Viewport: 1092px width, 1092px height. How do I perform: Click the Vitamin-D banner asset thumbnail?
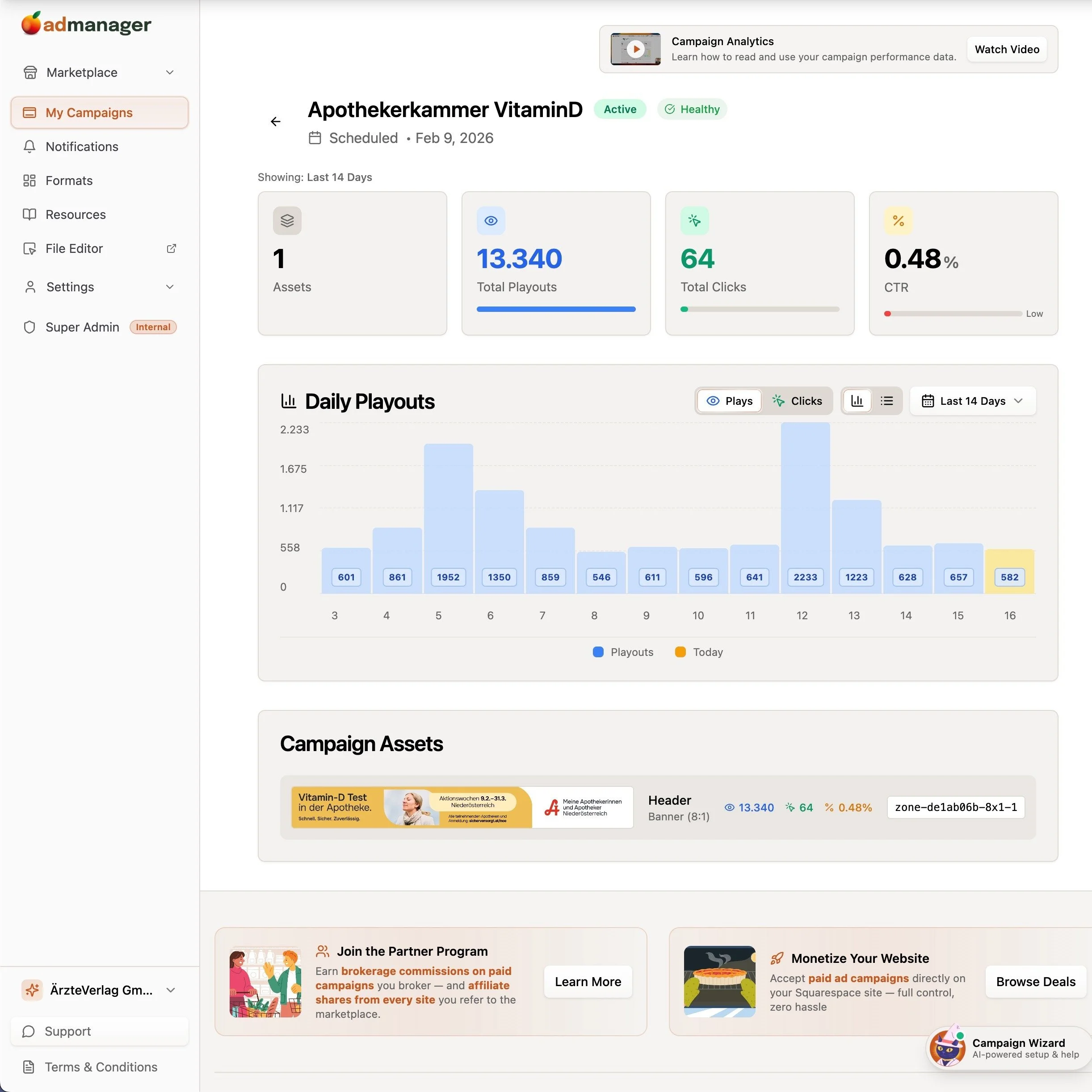(462, 807)
